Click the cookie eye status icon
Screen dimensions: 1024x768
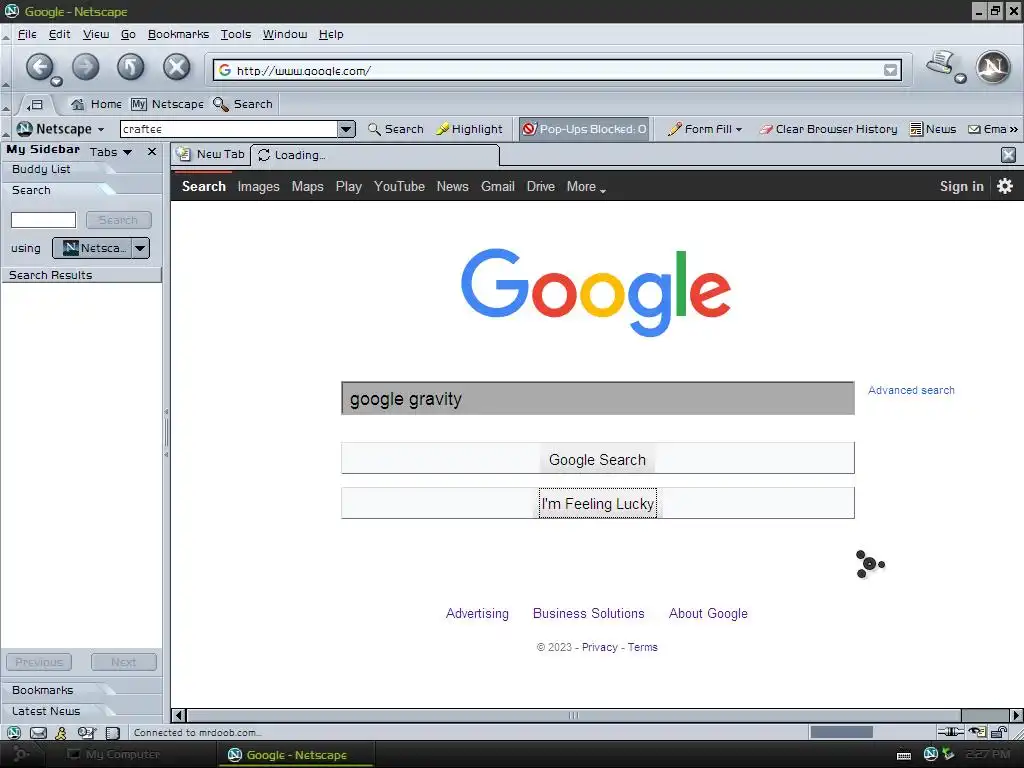point(978,732)
